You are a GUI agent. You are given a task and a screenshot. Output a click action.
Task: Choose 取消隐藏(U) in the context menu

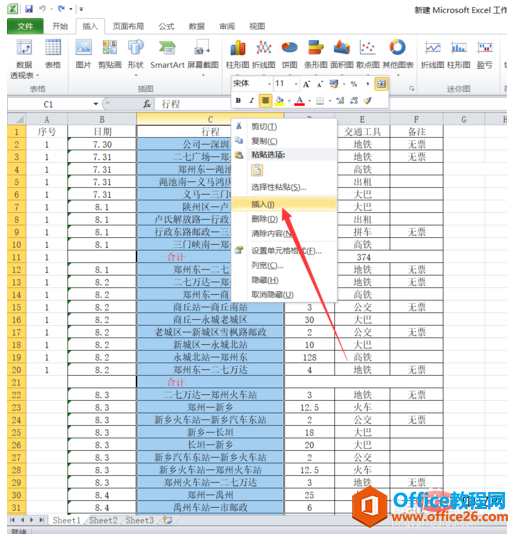(284, 295)
